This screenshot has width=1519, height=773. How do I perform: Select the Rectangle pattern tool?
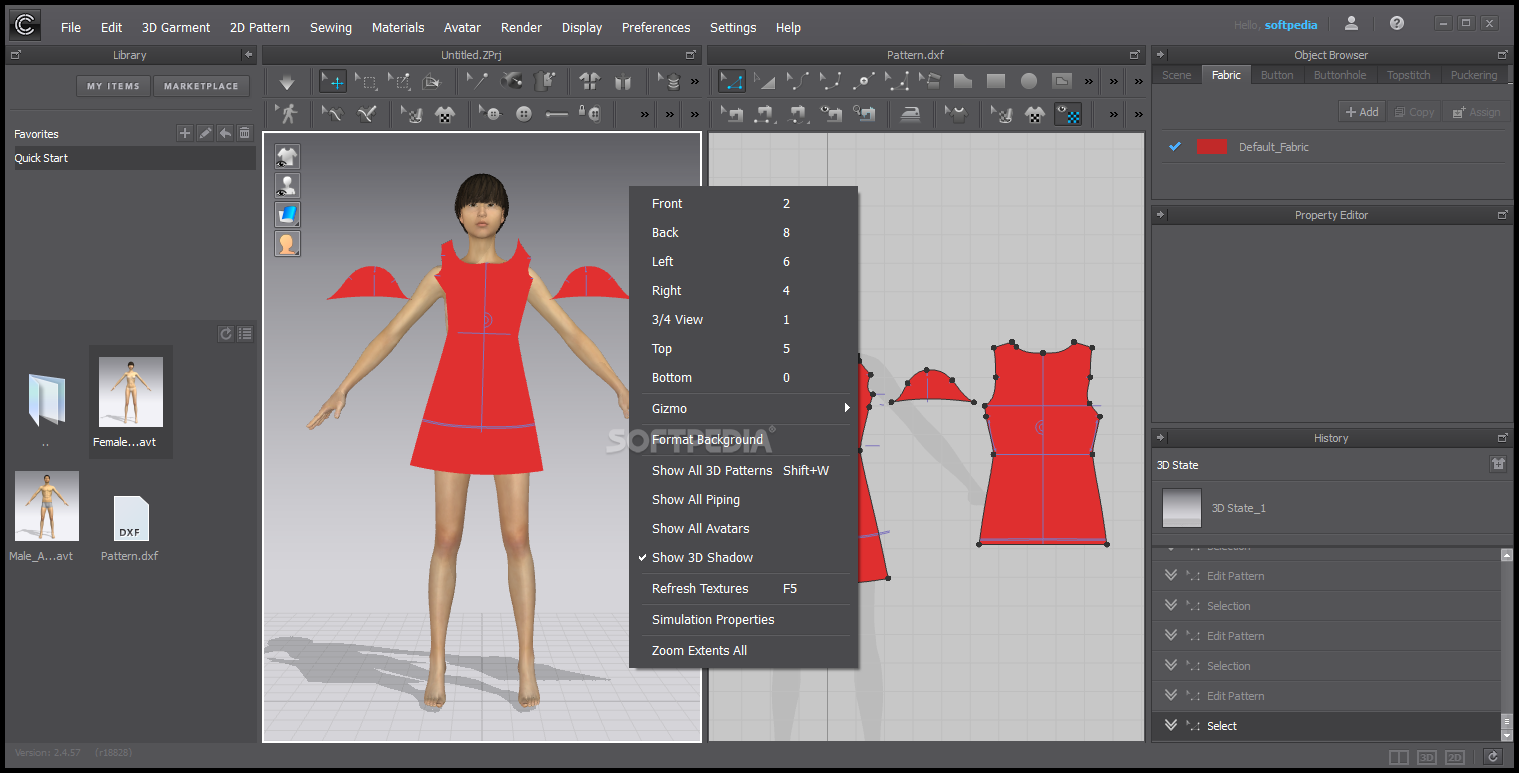coord(996,82)
